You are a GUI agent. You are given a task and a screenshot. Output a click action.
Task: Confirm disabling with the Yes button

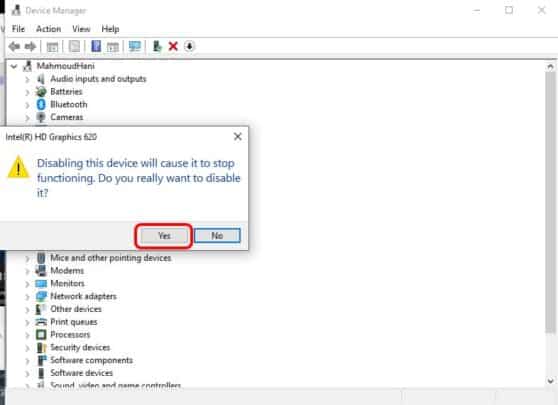(164, 236)
